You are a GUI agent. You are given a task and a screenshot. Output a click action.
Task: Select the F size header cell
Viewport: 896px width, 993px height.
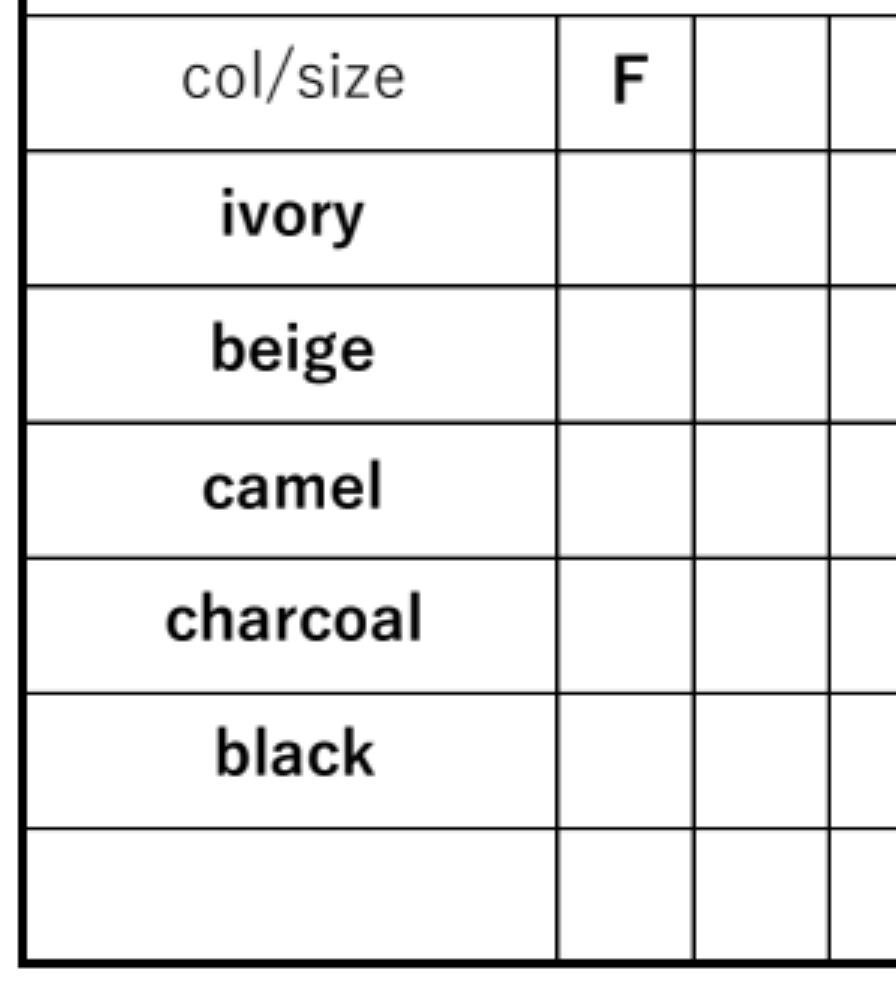point(625,82)
